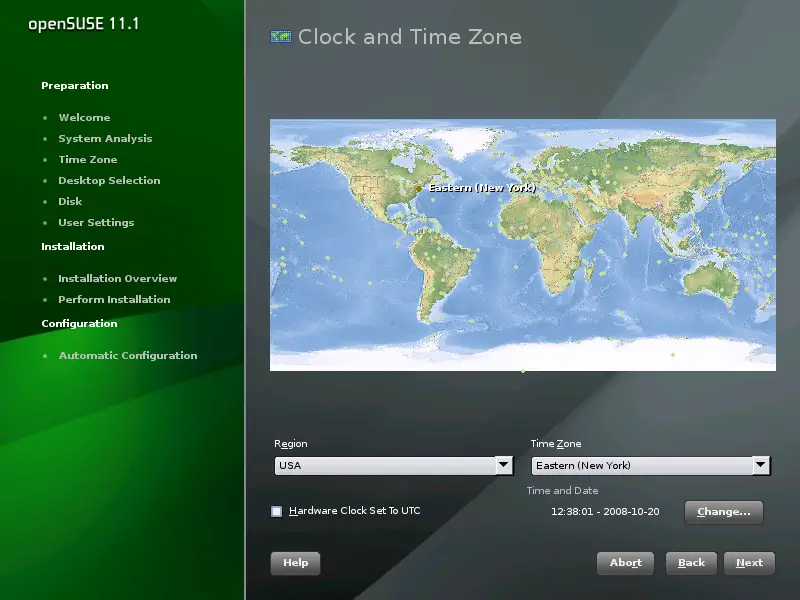
Task: Click Automatic Configuration in sidebar
Action: click(127, 356)
